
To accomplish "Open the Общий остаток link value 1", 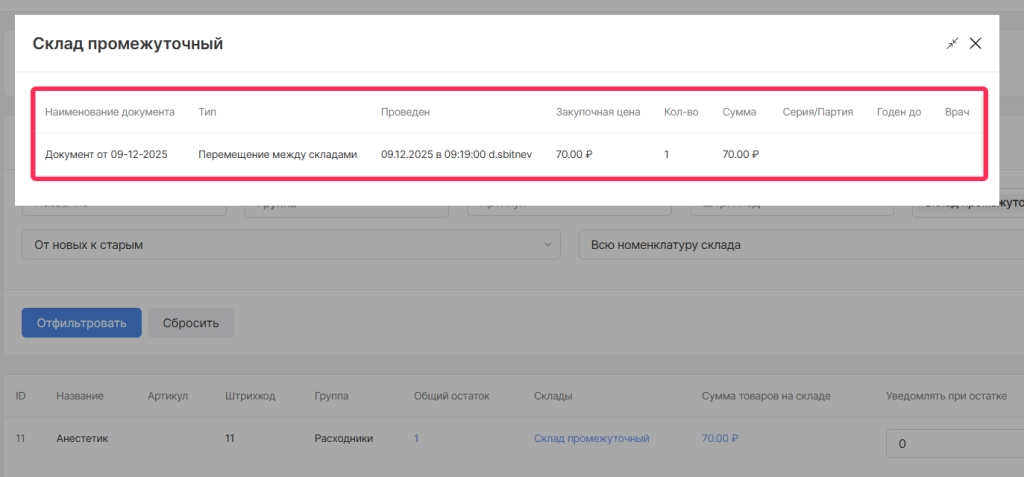I will tap(416, 438).
